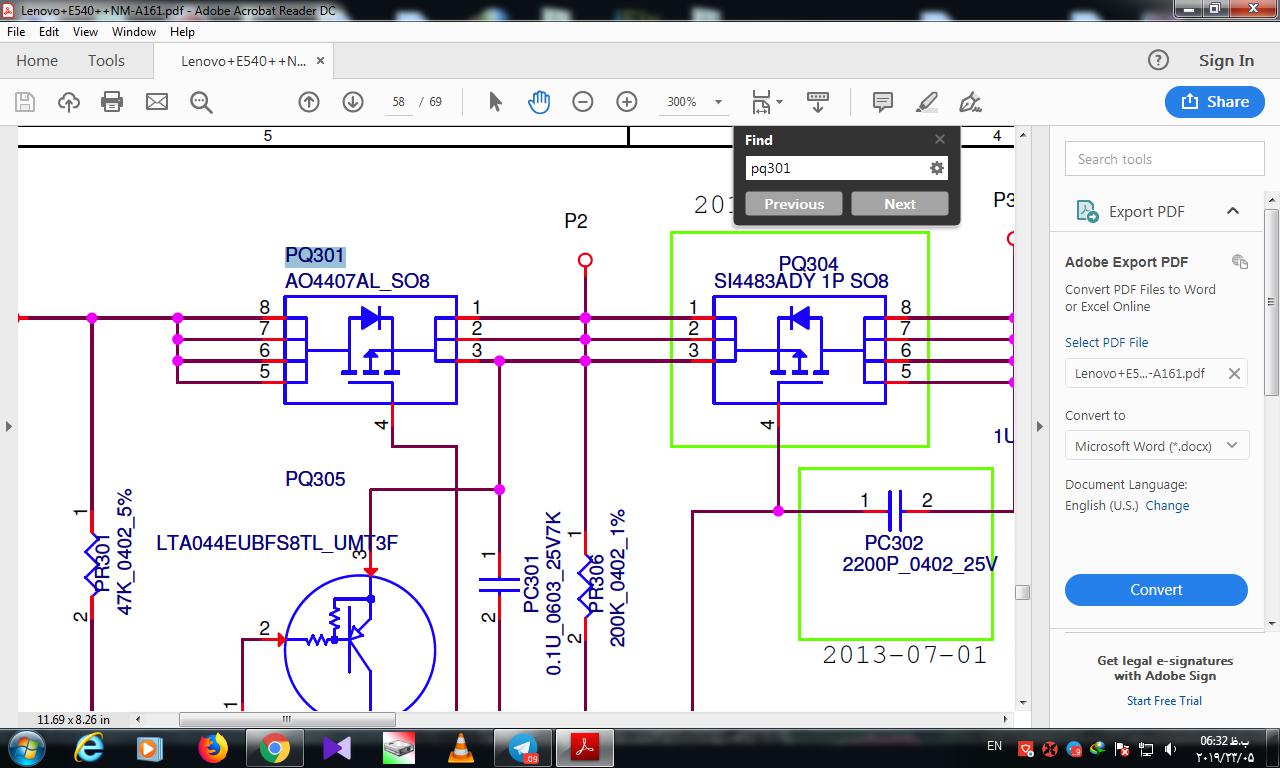Open the Window menu
1280x768 pixels.
133,32
